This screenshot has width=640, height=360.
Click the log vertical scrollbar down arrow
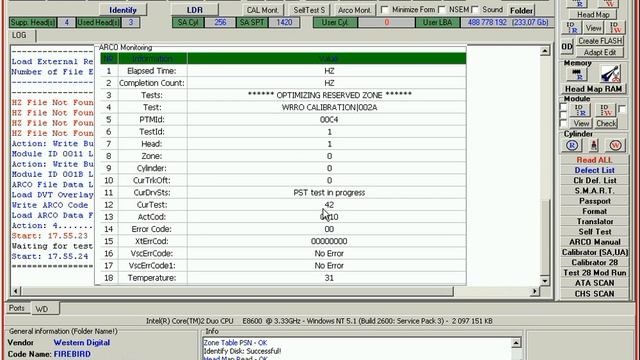click(544, 281)
